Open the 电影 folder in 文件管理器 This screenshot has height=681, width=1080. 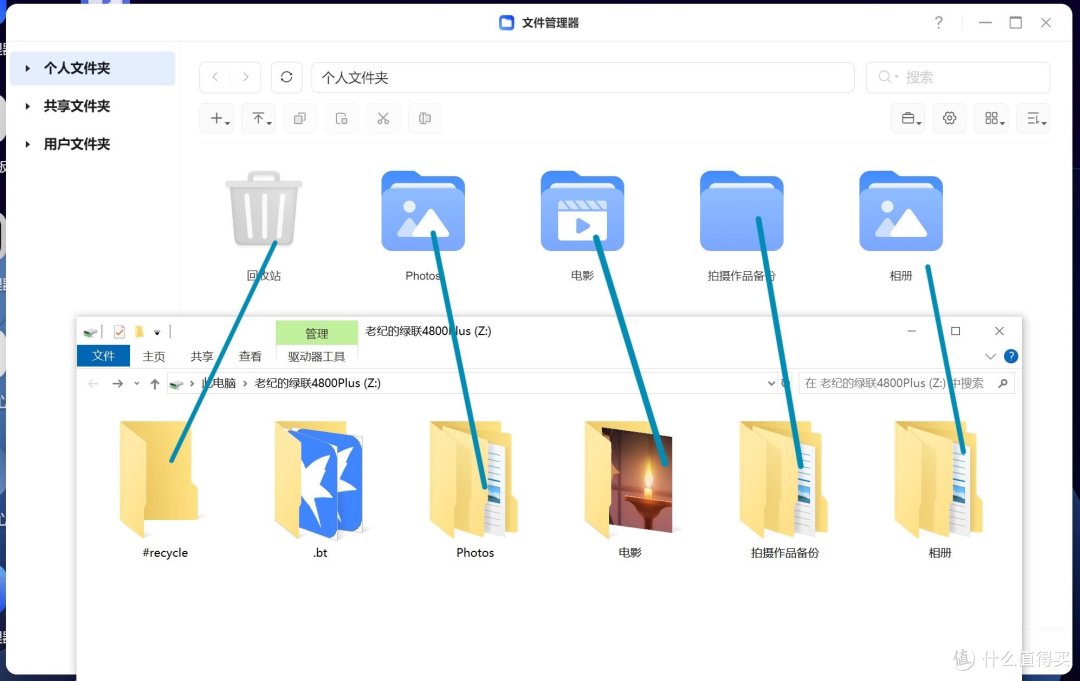[x=582, y=211]
